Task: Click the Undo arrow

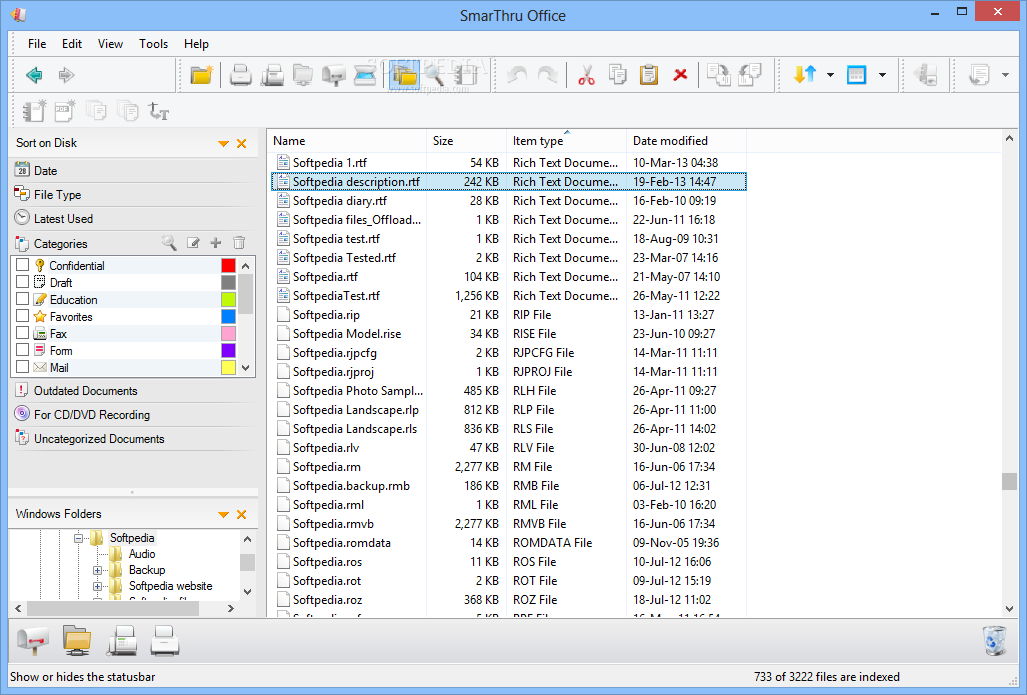Action: pyautogui.click(x=517, y=75)
